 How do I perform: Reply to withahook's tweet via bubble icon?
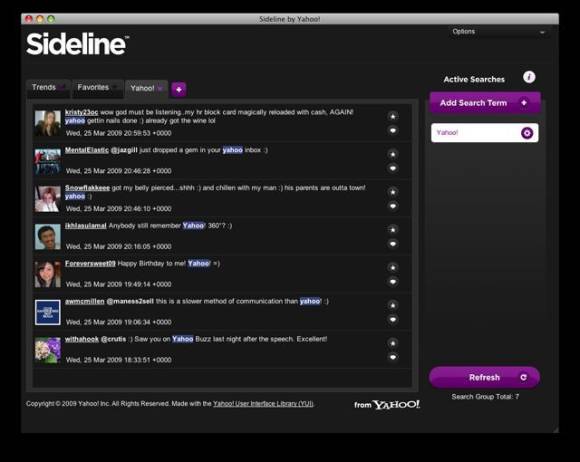pos(393,357)
